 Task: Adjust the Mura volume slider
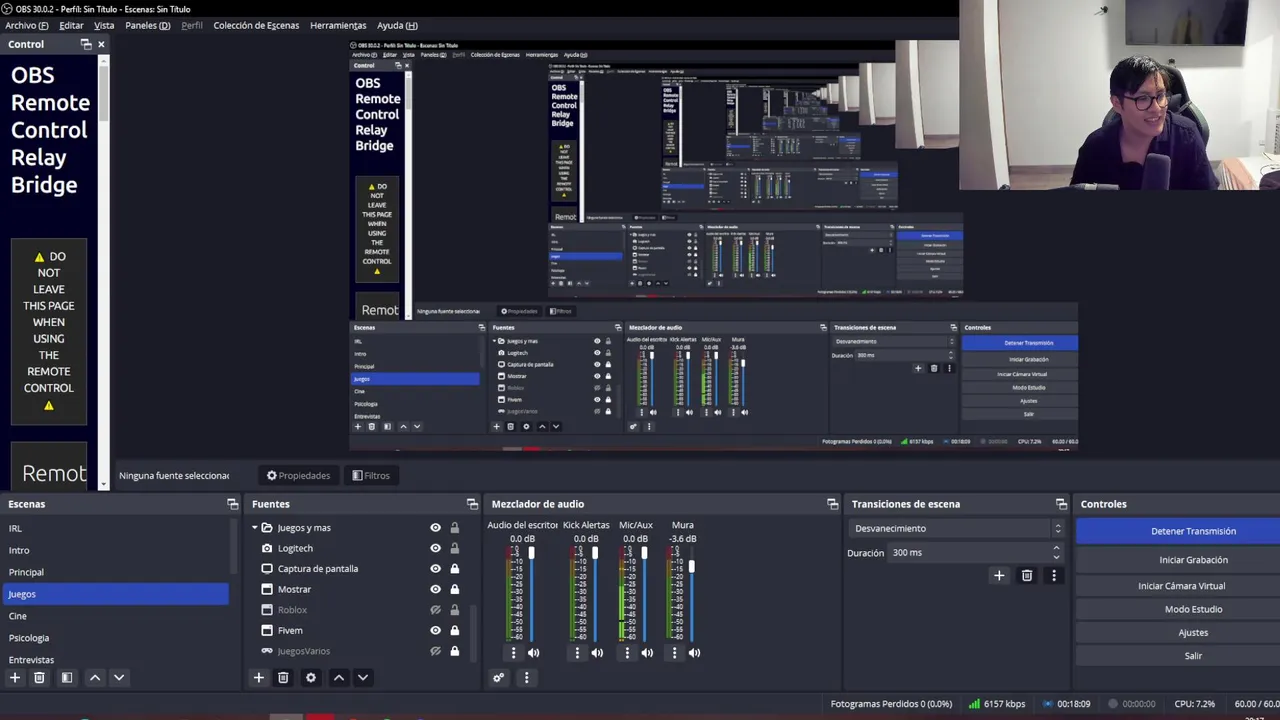[691, 567]
